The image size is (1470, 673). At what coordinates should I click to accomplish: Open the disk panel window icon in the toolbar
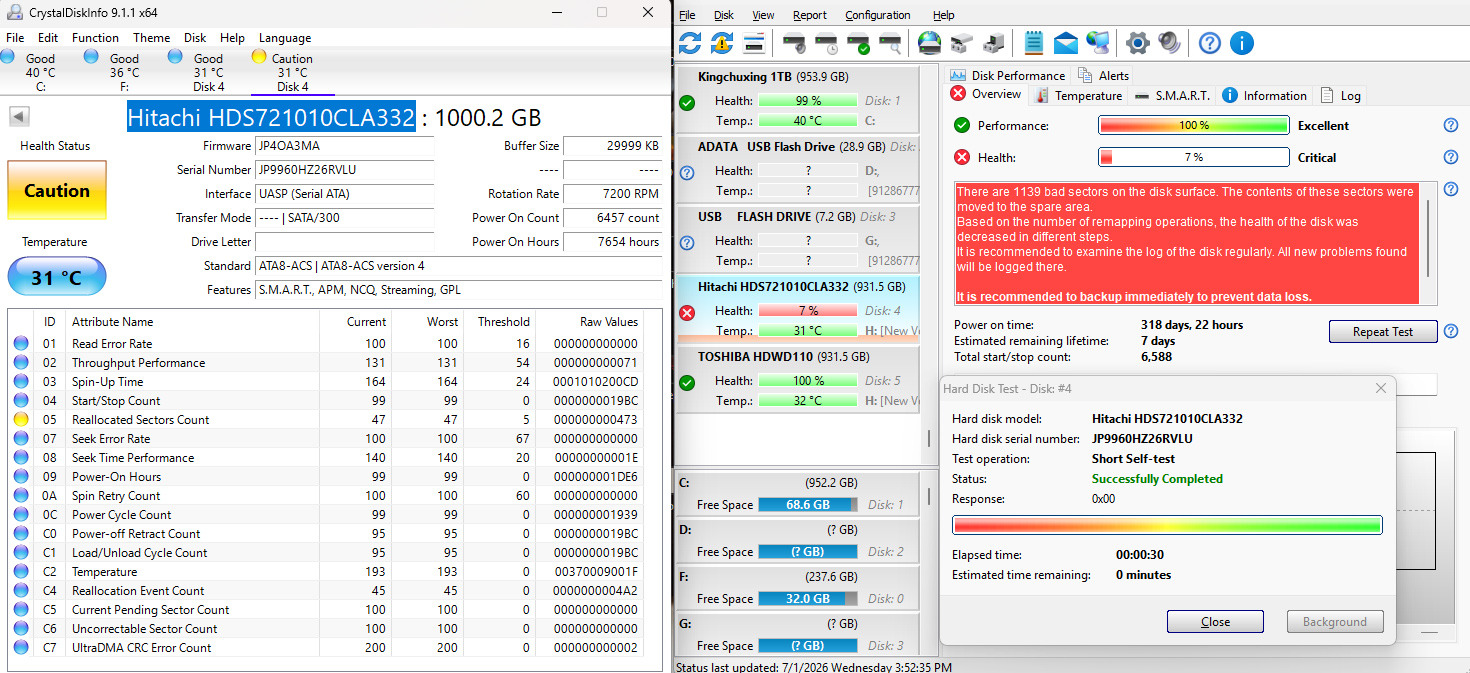[x=755, y=43]
